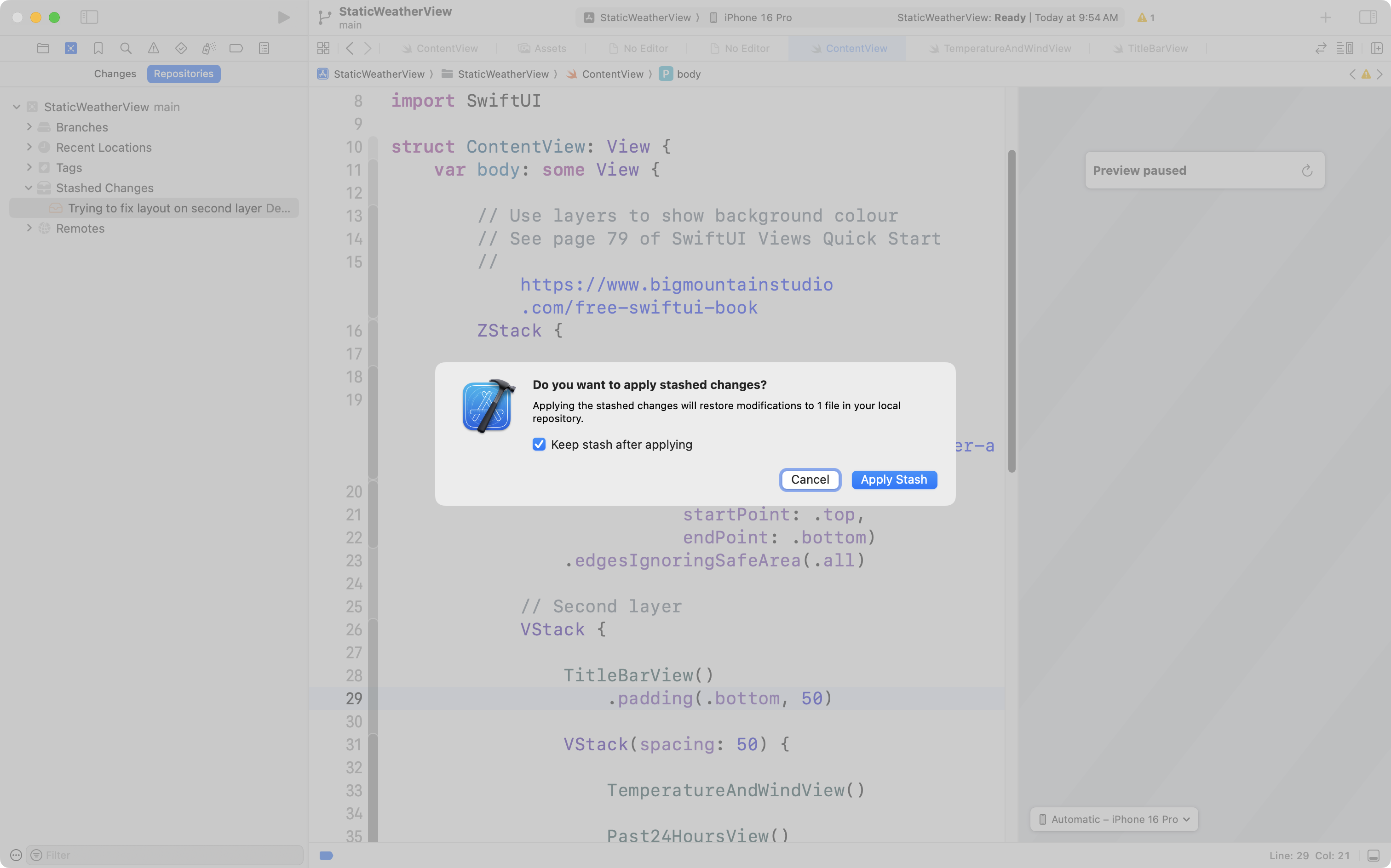
Task: Switch to the Changes segment
Action: [x=115, y=74]
